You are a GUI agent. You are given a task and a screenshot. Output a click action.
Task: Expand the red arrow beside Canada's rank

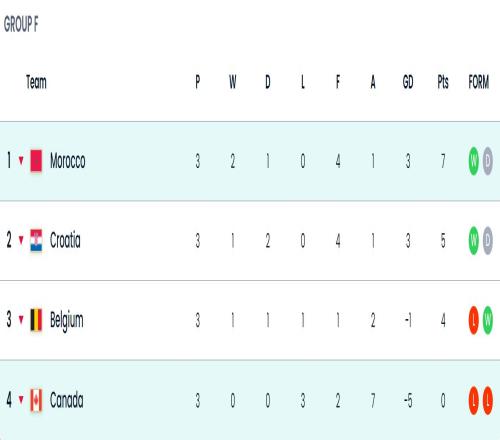pos(21,399)
